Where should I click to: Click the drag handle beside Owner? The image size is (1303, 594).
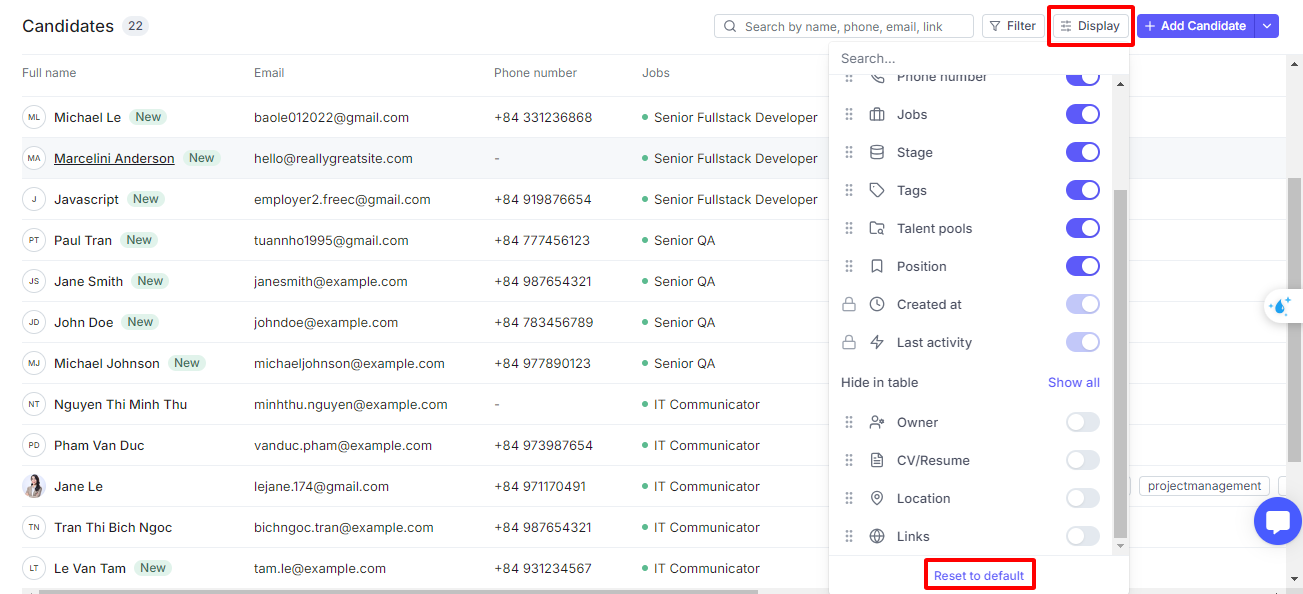click(x=849, y=423)
